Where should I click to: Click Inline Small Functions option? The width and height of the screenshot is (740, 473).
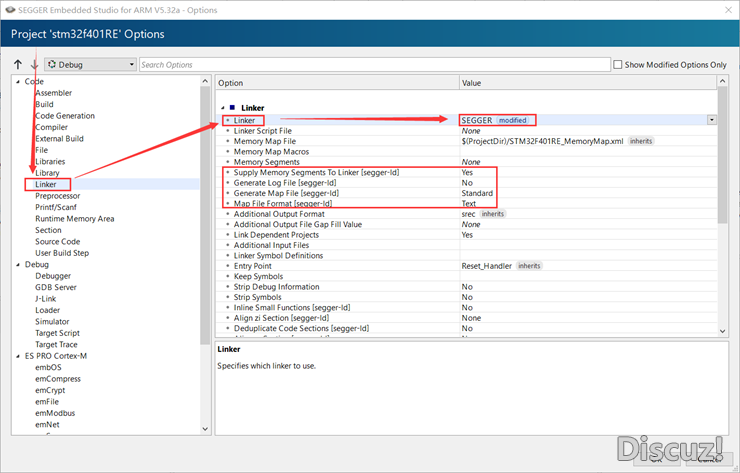(x=292, y=307)
